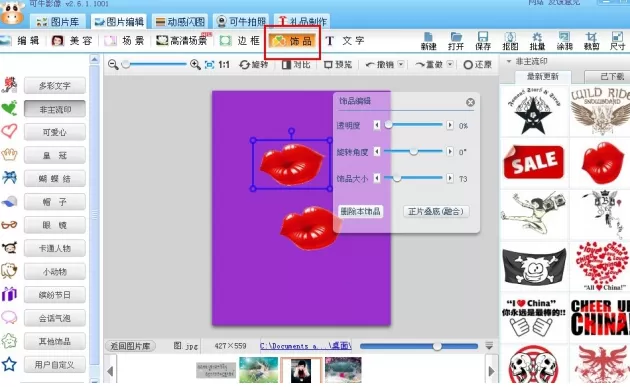Image resolution: width=630 pixels, height=387 pixels.
Task: Choose the 小动物 animals category button
Action: 55,272
